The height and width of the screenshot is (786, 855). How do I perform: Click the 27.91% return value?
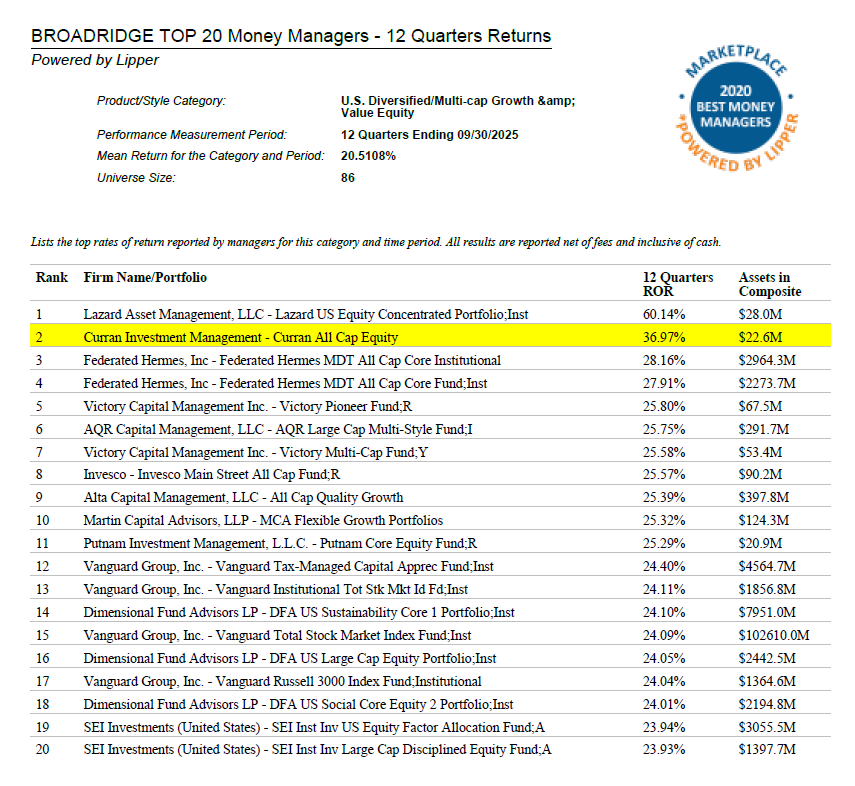click(x=664, y=383)
